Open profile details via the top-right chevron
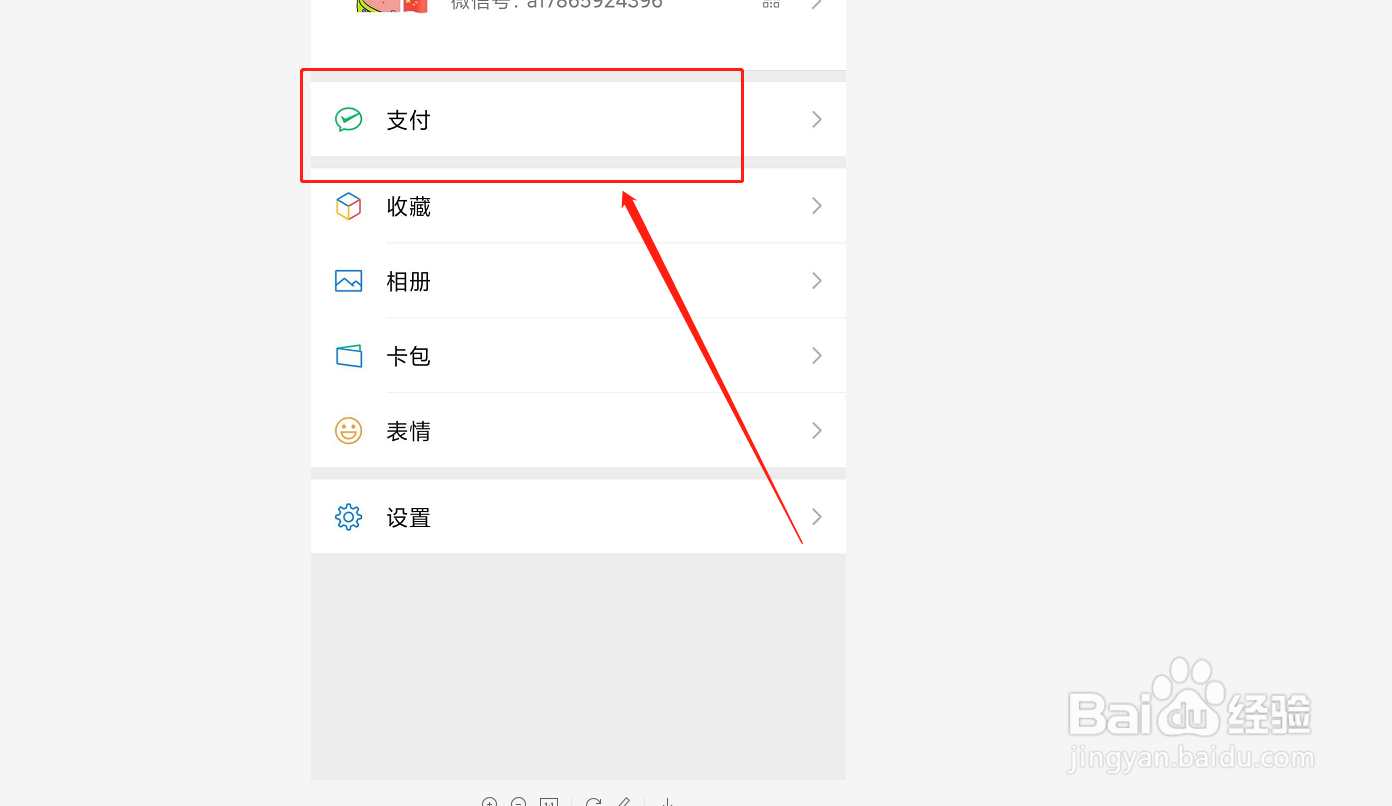This screenshot has height=806, width=1392. [817, 3]
